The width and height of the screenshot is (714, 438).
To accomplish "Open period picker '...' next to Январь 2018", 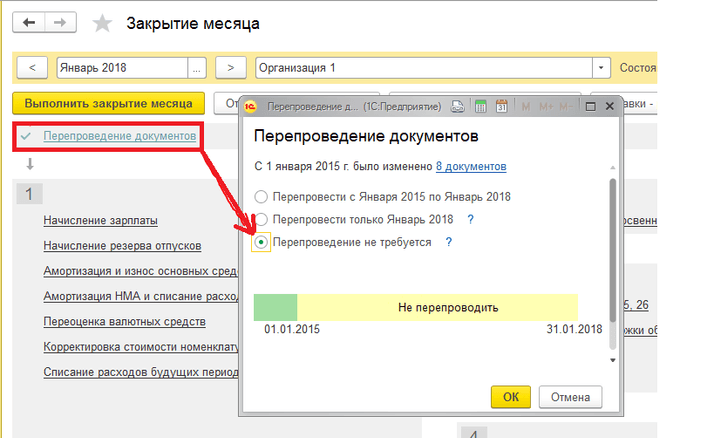I will pyautogui.click(x=197, y=67).
